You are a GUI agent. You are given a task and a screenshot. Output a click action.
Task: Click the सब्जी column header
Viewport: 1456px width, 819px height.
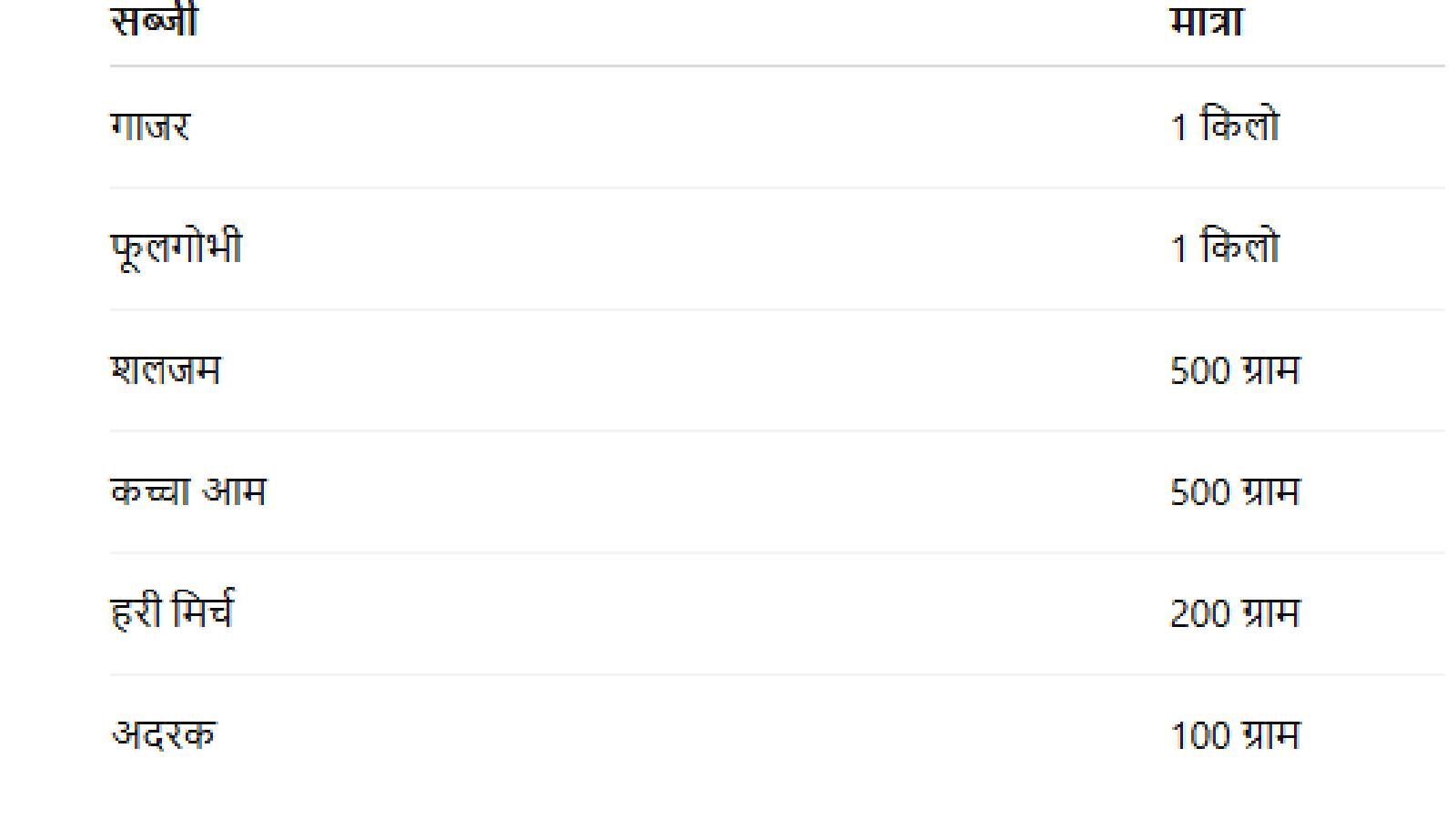[x=154, y=22]
